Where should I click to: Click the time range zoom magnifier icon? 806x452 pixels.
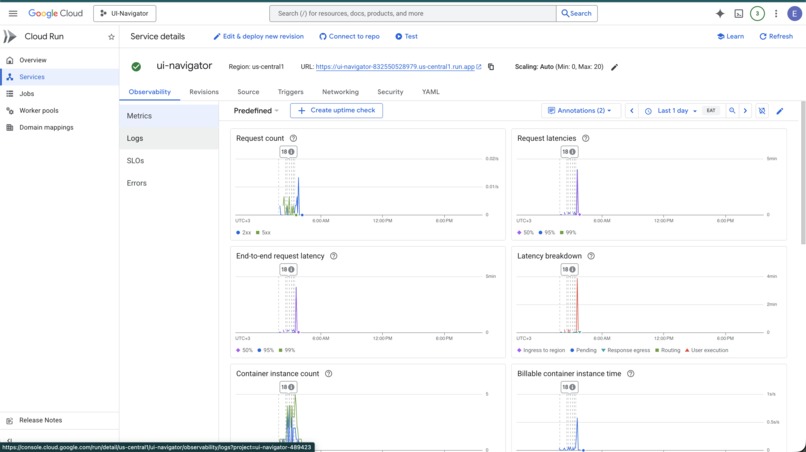[732, 111]
